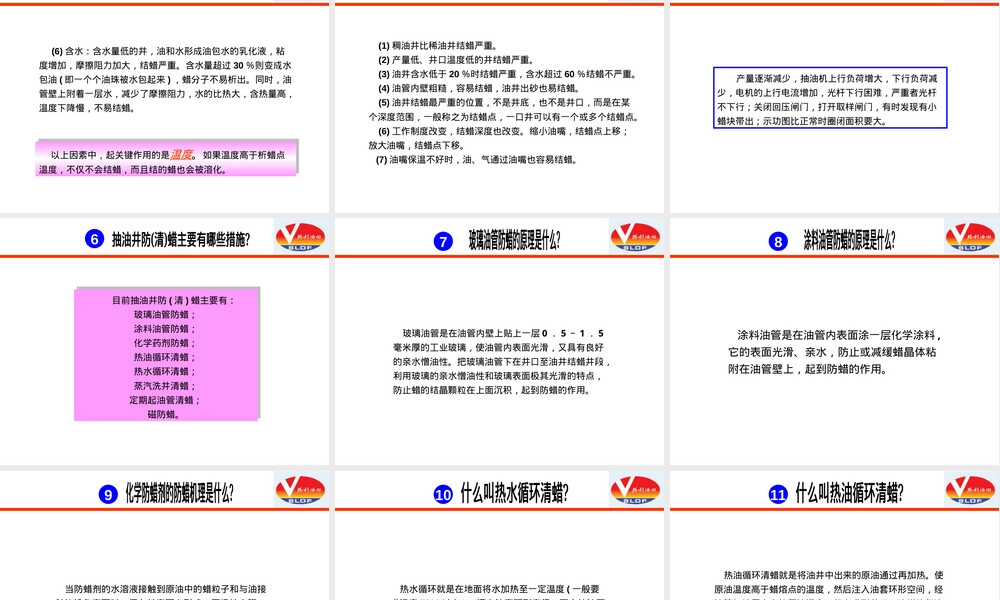The height and width of the screenshot is (600, 1000).
Task: Open slide 11 about hot oil circulation
Action: (834, 536)
